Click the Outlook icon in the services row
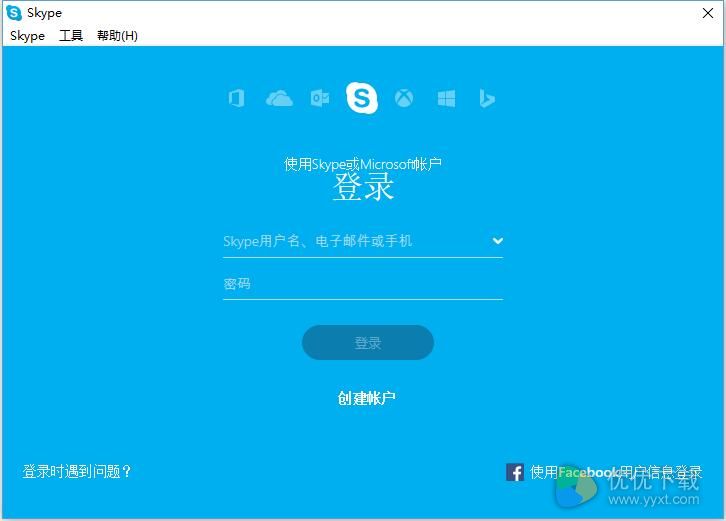The width and height of the screenshot is (726, 521). (x=320, y=98)
